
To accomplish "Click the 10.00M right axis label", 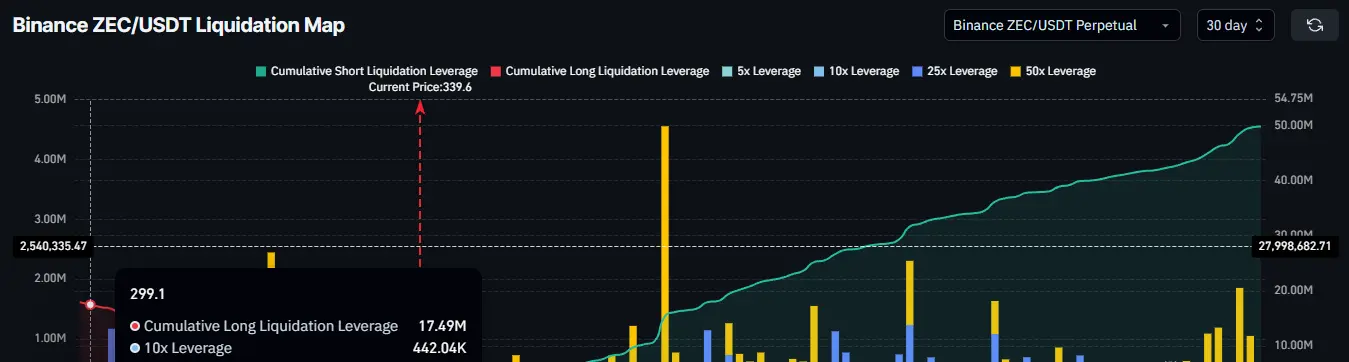I will point(1293,346).
